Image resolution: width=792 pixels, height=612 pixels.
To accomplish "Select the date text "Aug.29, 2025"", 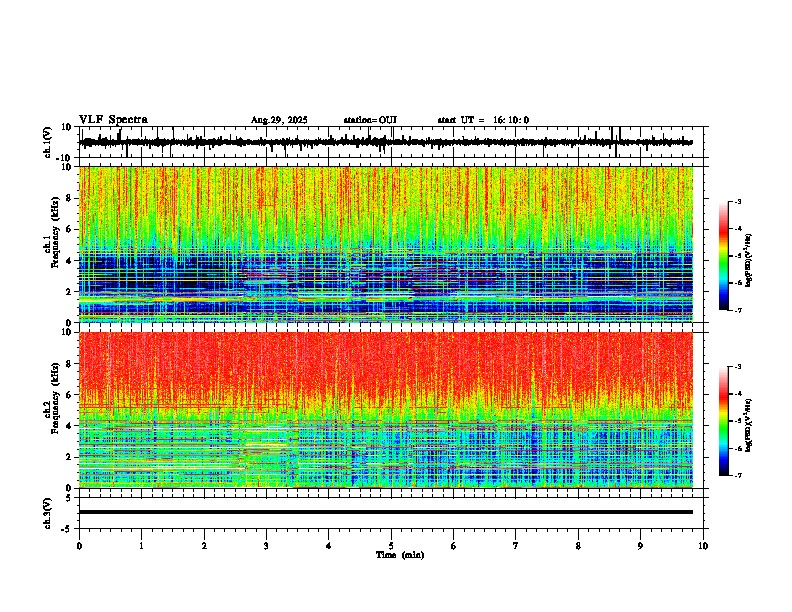I will click(279, 120).
